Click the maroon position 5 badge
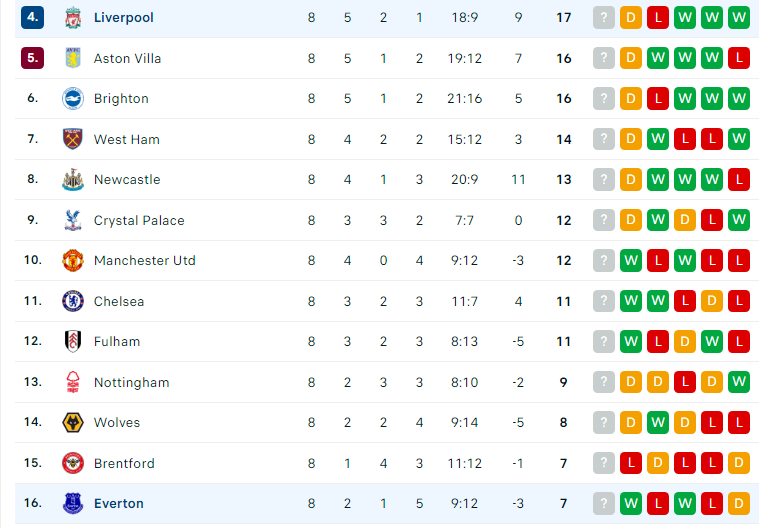This screenshot has width=759, height=528. click(x=32, y=58)
